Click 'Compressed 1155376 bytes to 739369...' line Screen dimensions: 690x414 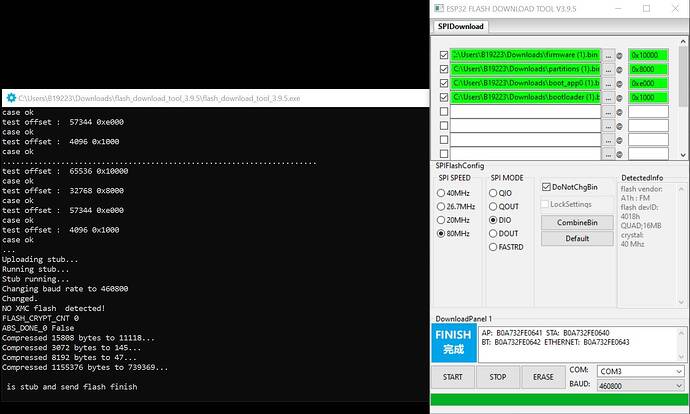85,367
